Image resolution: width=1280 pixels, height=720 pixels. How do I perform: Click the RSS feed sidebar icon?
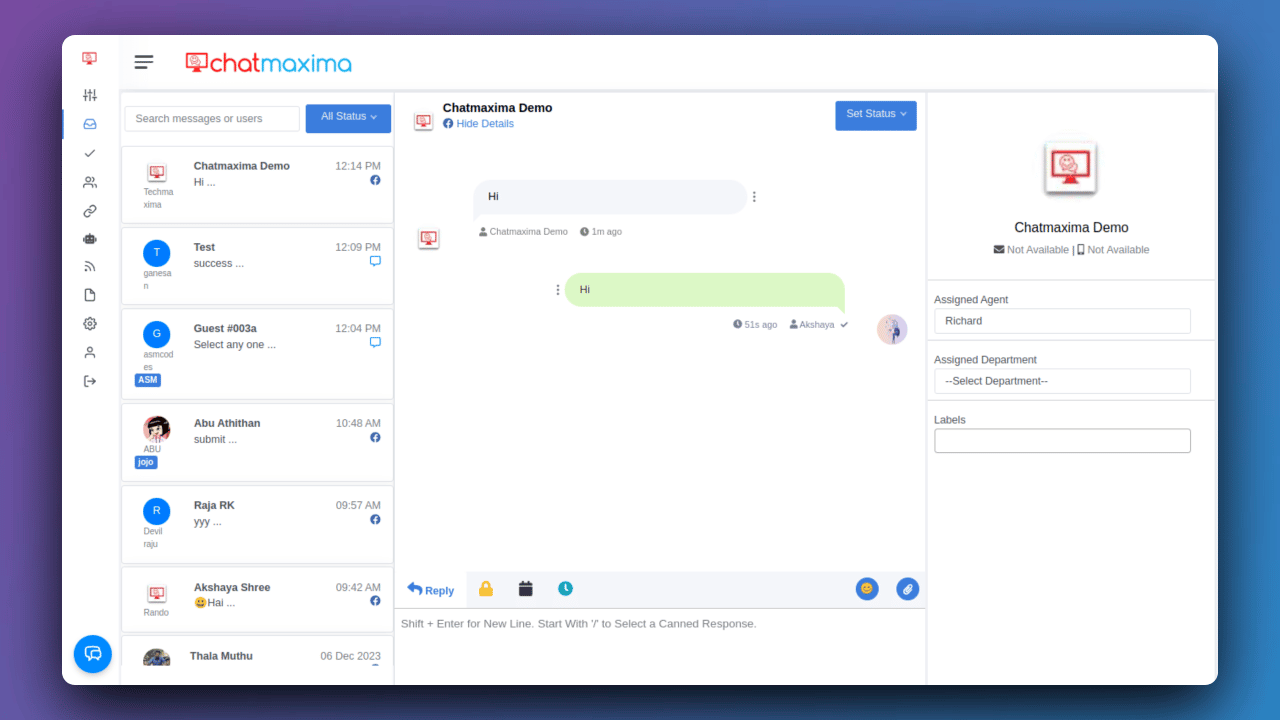[90, 267]
